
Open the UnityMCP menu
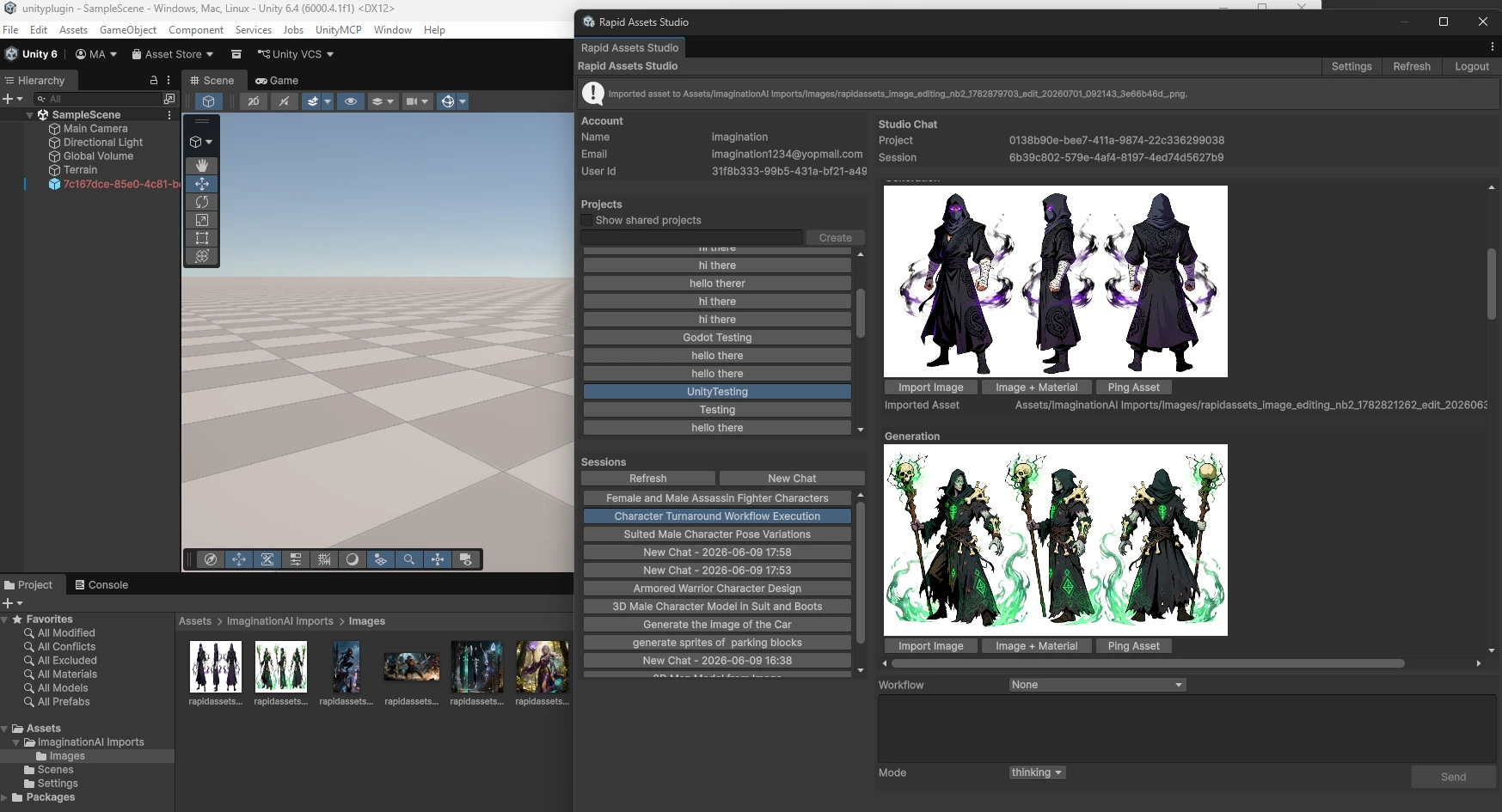coord(338,30)
